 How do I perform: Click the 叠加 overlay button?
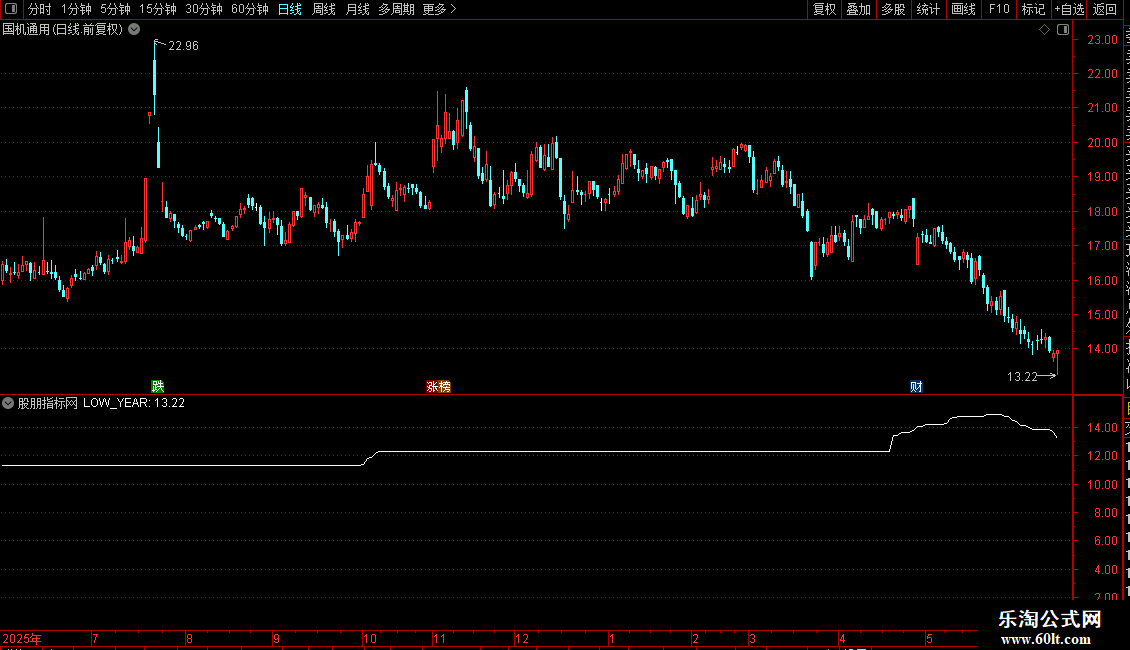click(x=858, y=9)
